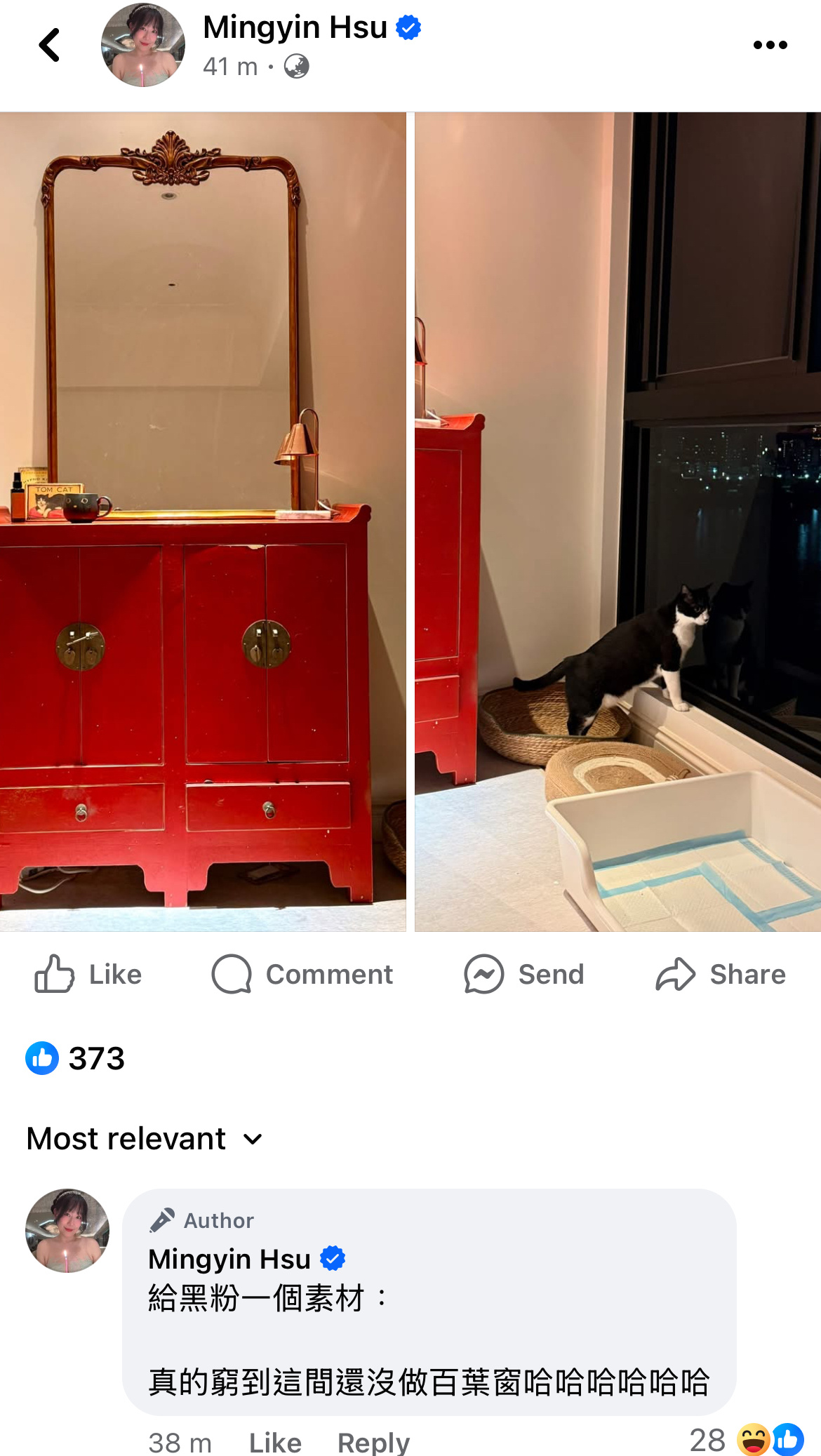
Task: Open the three-dot post options menu
Action: pyautogui.click(x=770, y=45)
